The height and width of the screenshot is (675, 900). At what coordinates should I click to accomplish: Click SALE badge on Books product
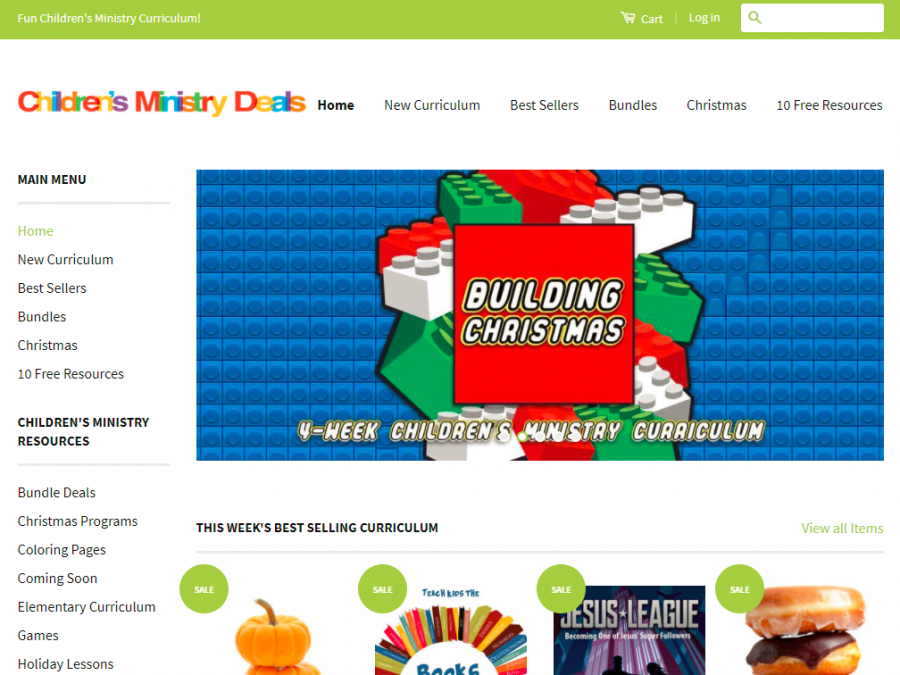tap(382, 589)
